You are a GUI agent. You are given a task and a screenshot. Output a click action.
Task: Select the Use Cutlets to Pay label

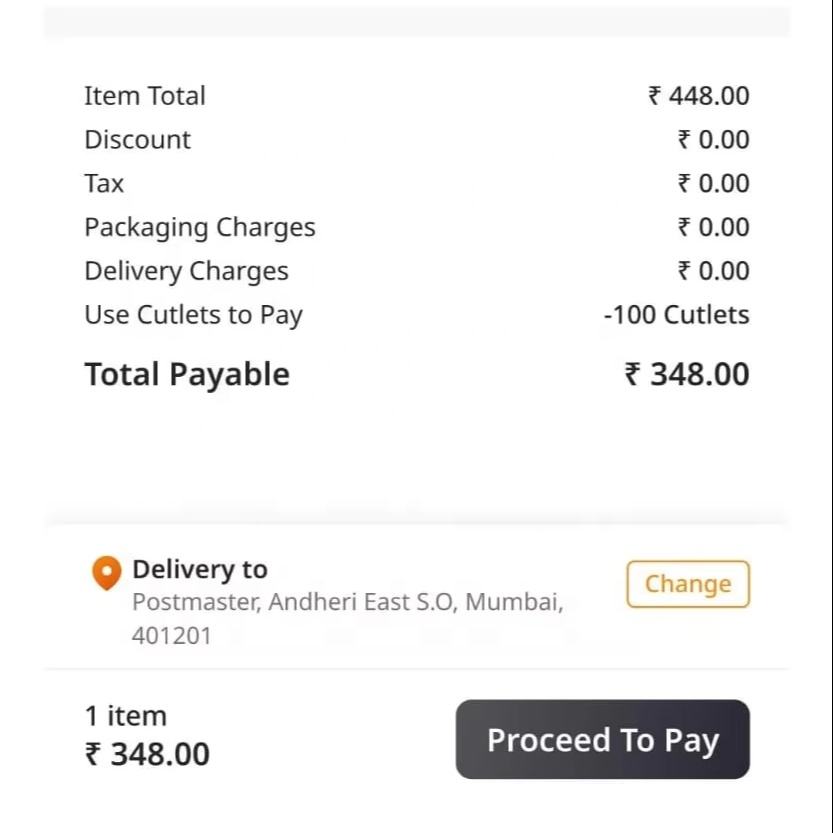click(193, 315)
